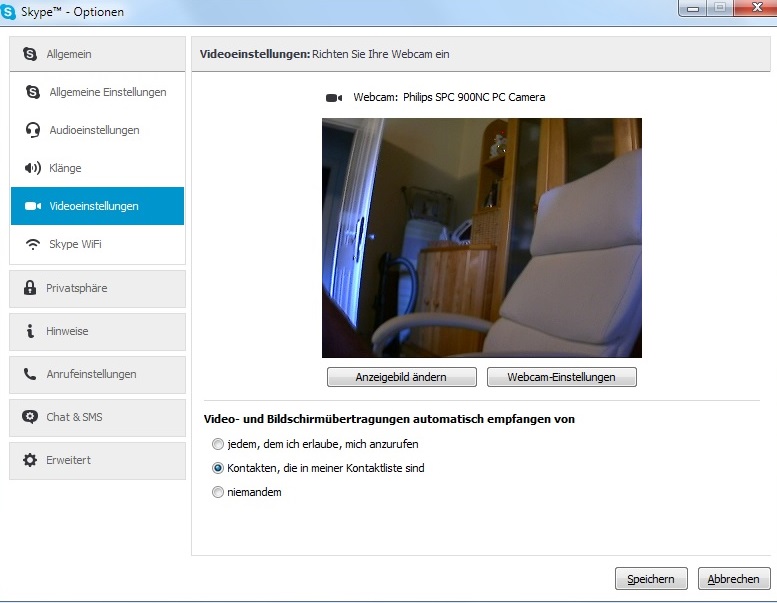Screen dimensions: 777x603
Task: Click the camera icon in Videoeinstellungen row
Action: click(x=33, y=206)
